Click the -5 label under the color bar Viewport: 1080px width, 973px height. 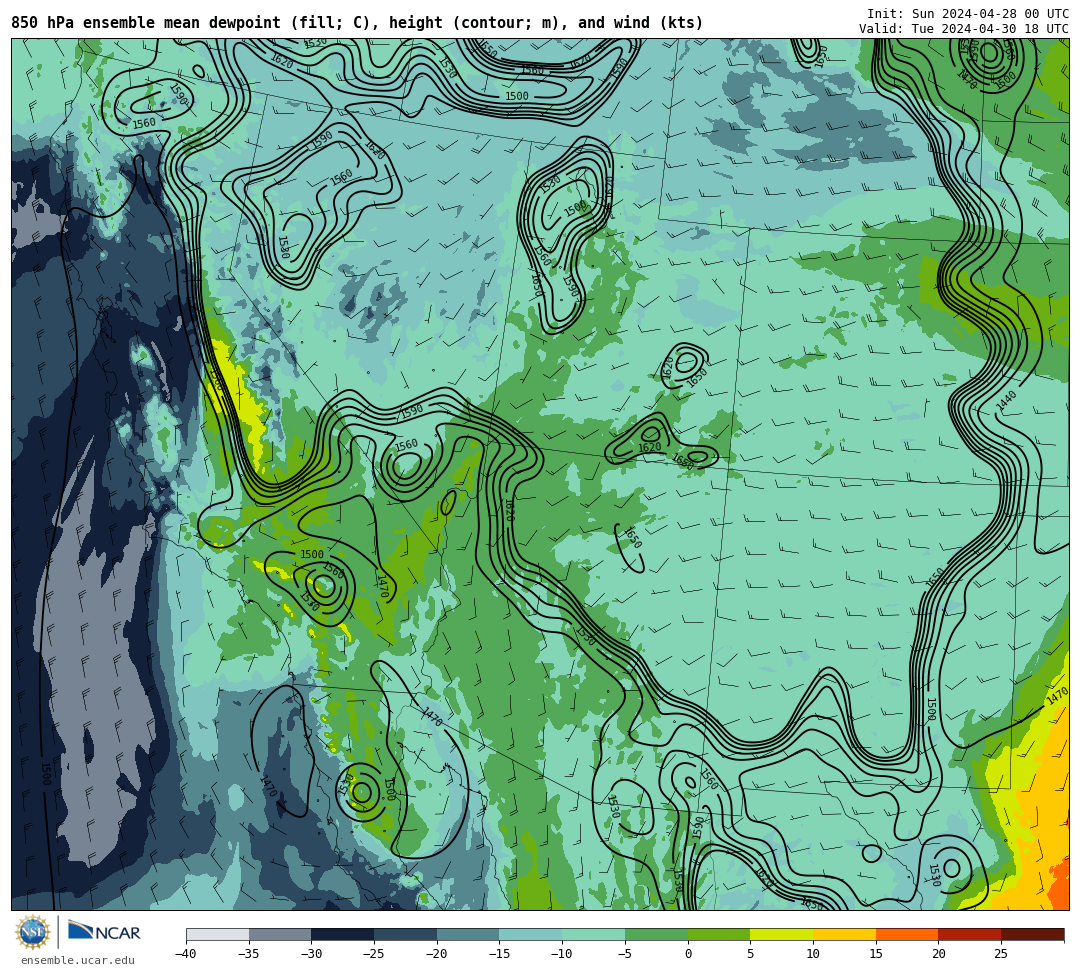(x=624, y=954)
